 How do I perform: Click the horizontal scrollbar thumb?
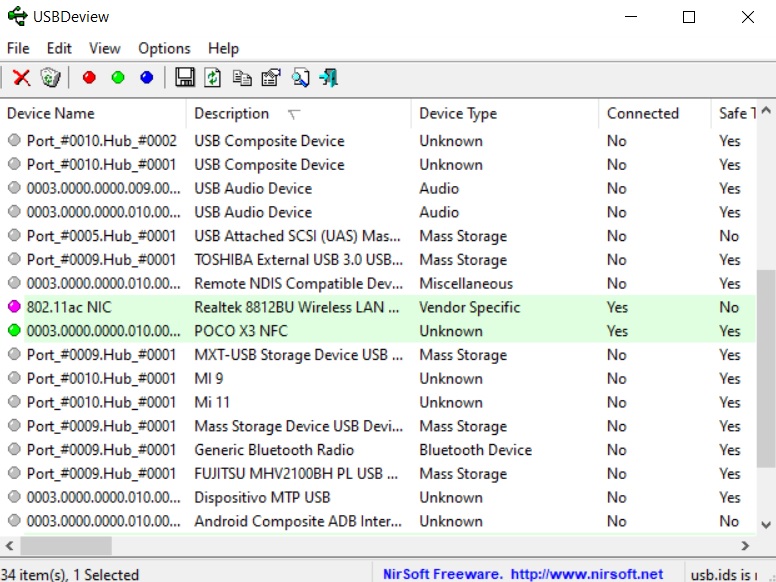click(66, 546)
